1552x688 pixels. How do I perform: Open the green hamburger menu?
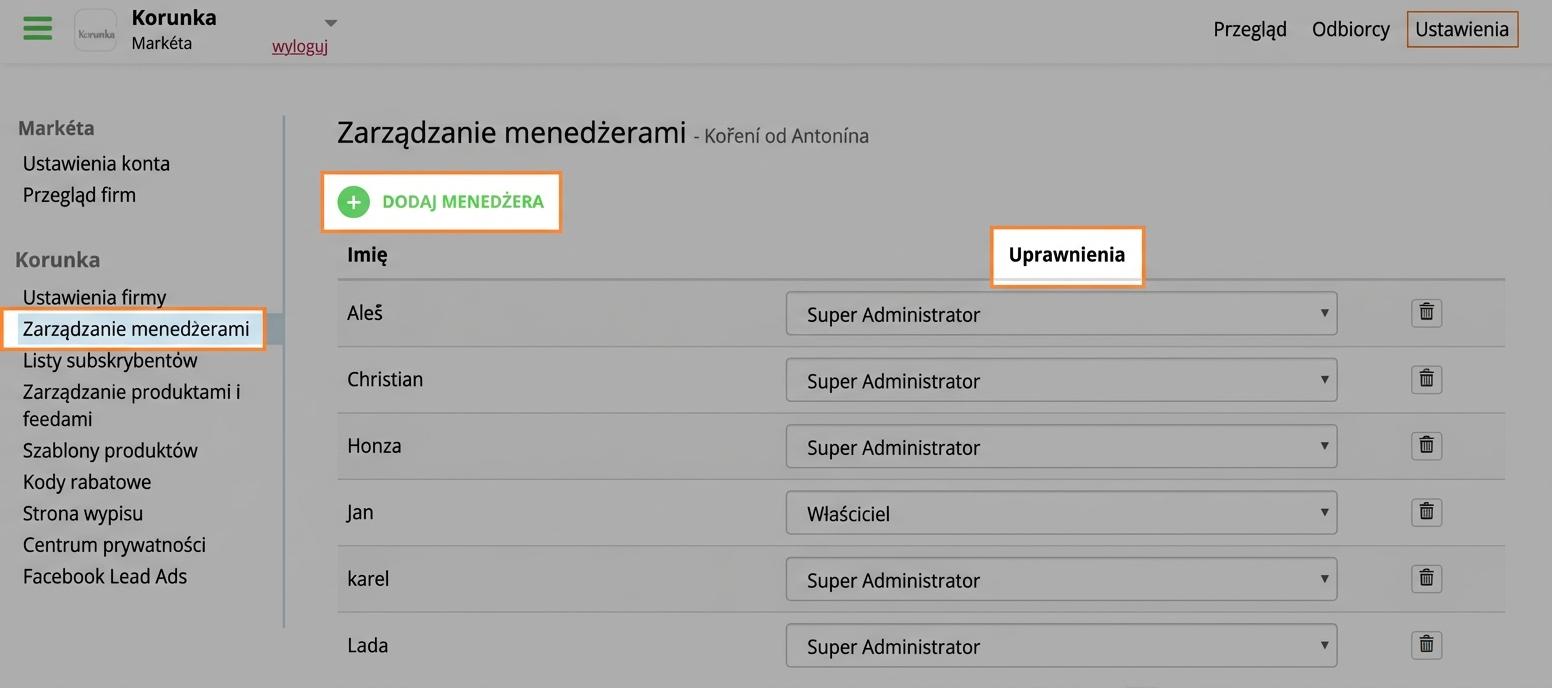[x=37, y=28]
